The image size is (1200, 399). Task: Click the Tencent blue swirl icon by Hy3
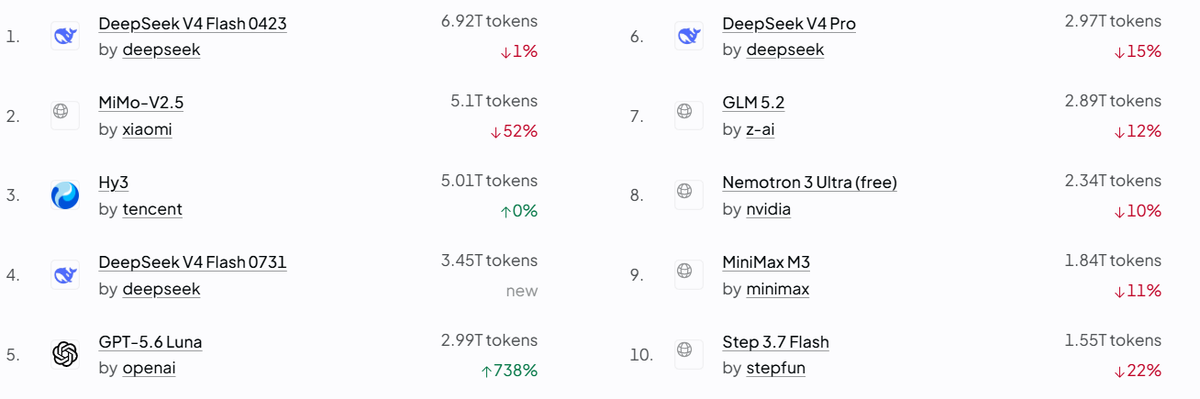pyautogui.click(x=65, y=196)
